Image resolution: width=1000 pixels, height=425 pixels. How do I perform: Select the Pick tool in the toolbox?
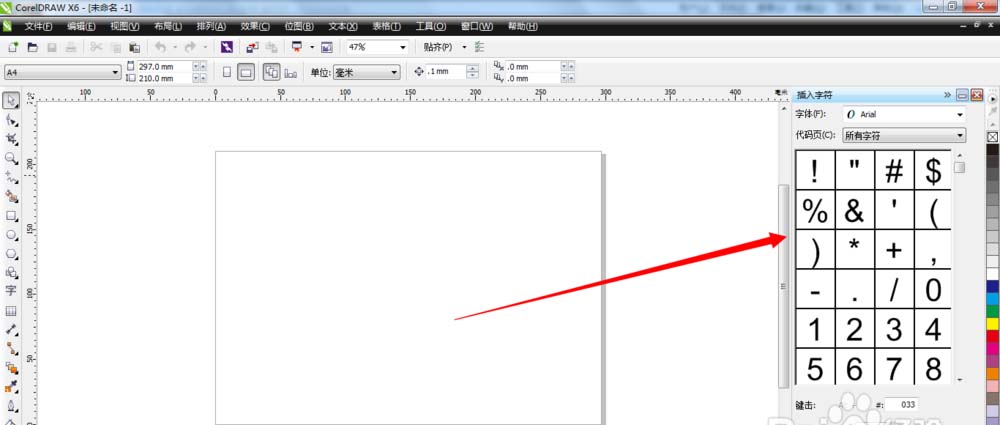pyautogui.click(x=11, y=100)
